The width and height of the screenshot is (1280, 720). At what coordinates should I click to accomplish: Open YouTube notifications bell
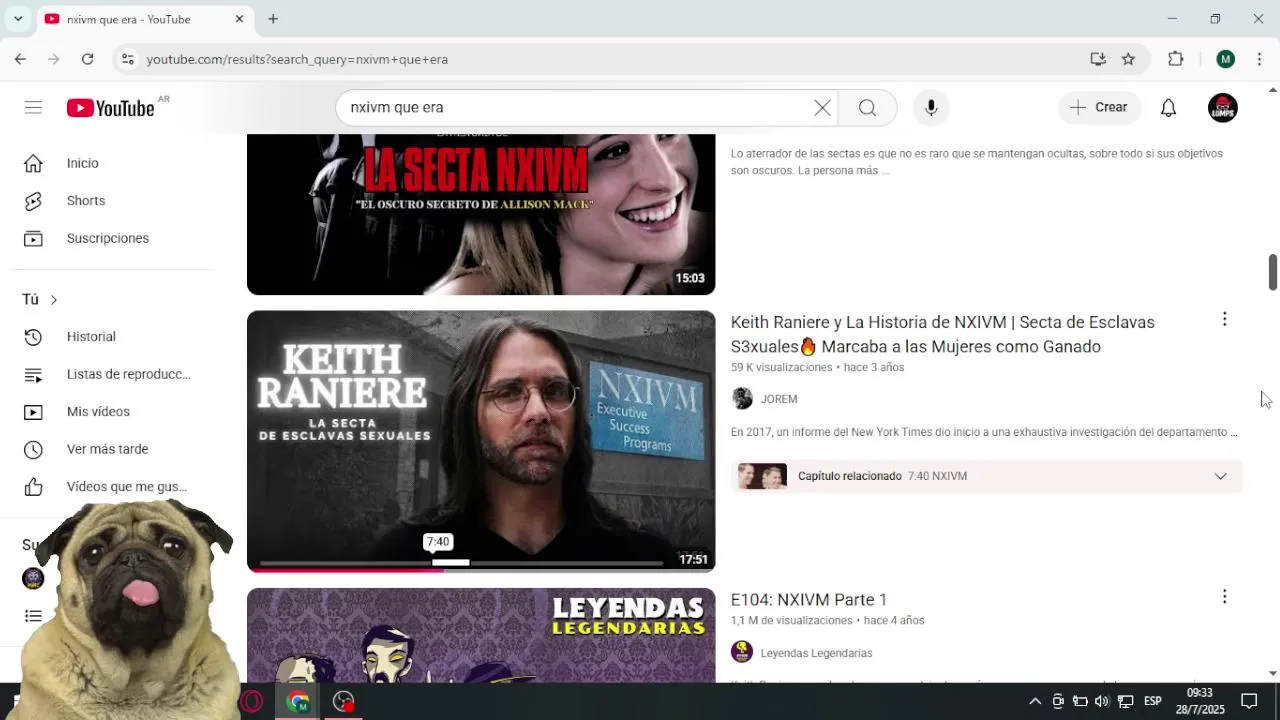(x=1168, y=108)
